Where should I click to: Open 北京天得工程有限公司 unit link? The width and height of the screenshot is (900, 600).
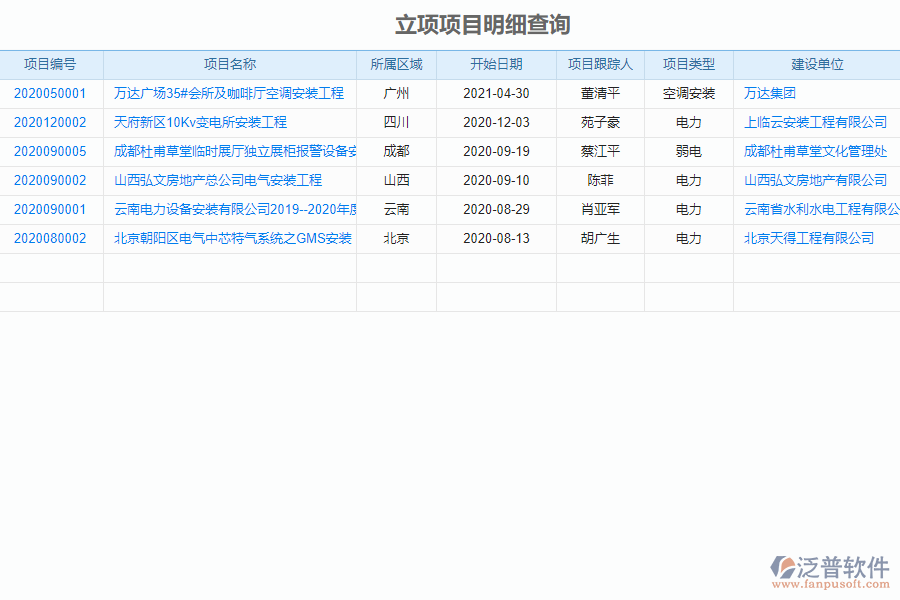pyautogui.click(x=806, y=238)
